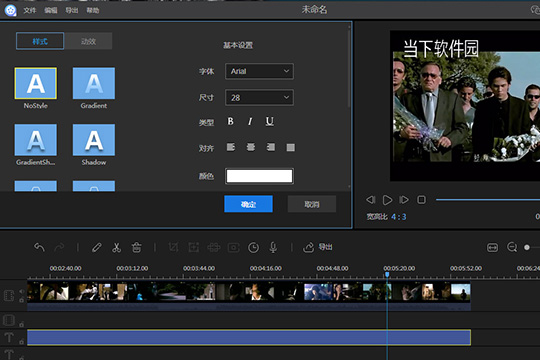540x360 pixels.
Task: Delete clip with trash icon
Action: tap(136, 247)
